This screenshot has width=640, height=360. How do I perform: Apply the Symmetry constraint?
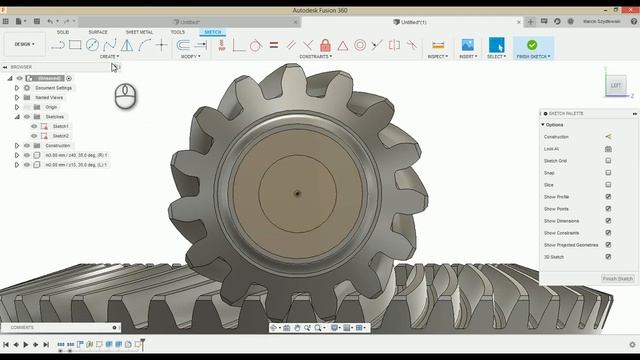394,45
